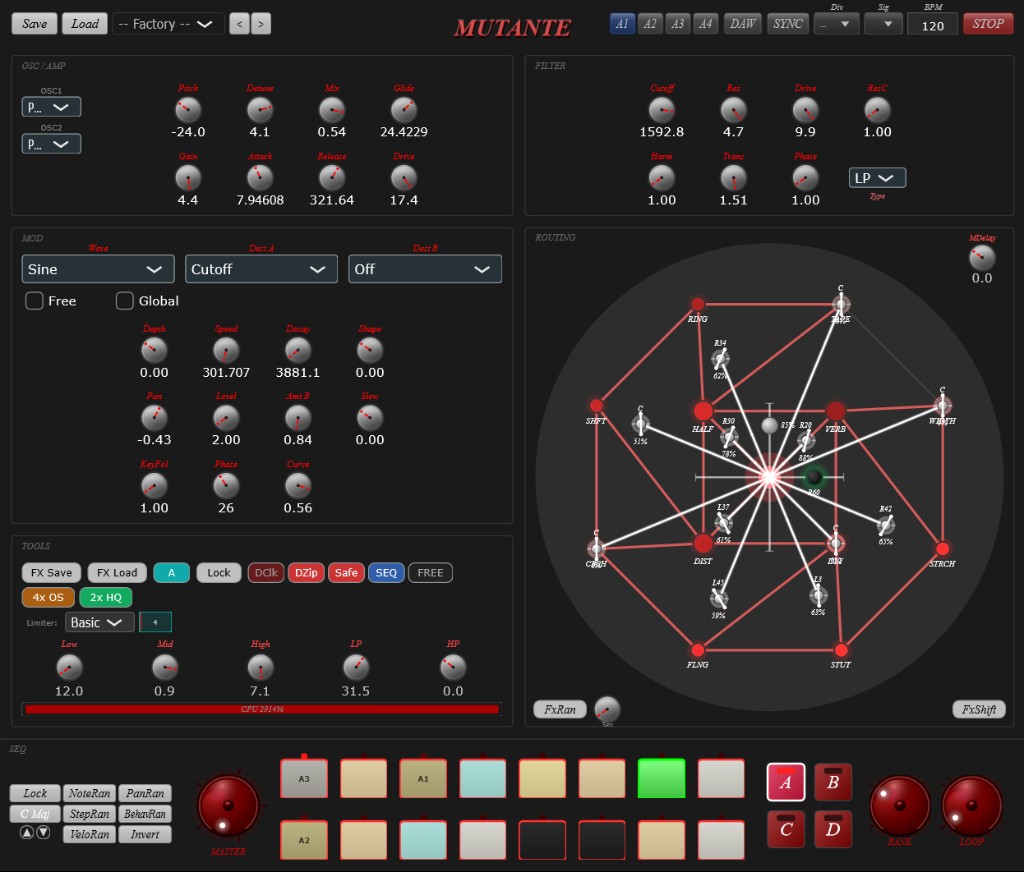Open the Wave dropdown showing Sine
Viewport: 1024px width, 872px height.
(97, 269)
